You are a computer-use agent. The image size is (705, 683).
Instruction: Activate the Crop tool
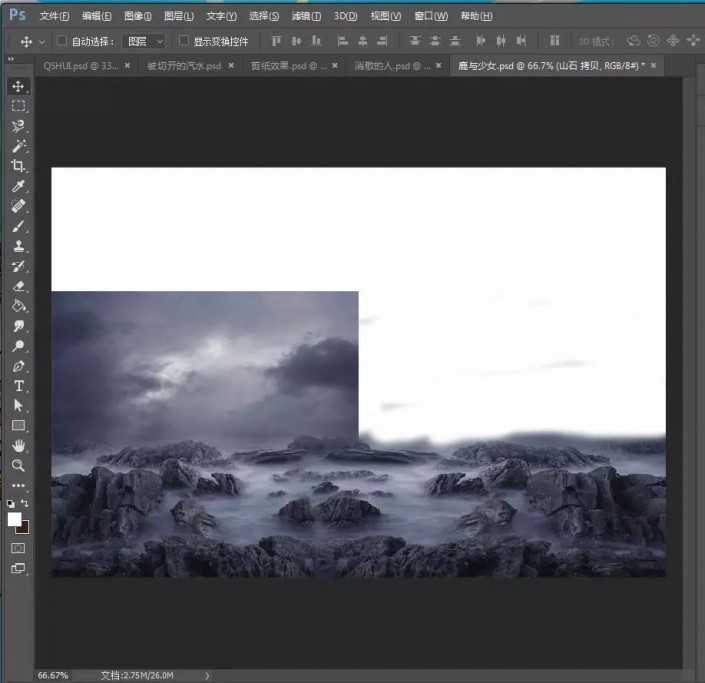(19, 167)
